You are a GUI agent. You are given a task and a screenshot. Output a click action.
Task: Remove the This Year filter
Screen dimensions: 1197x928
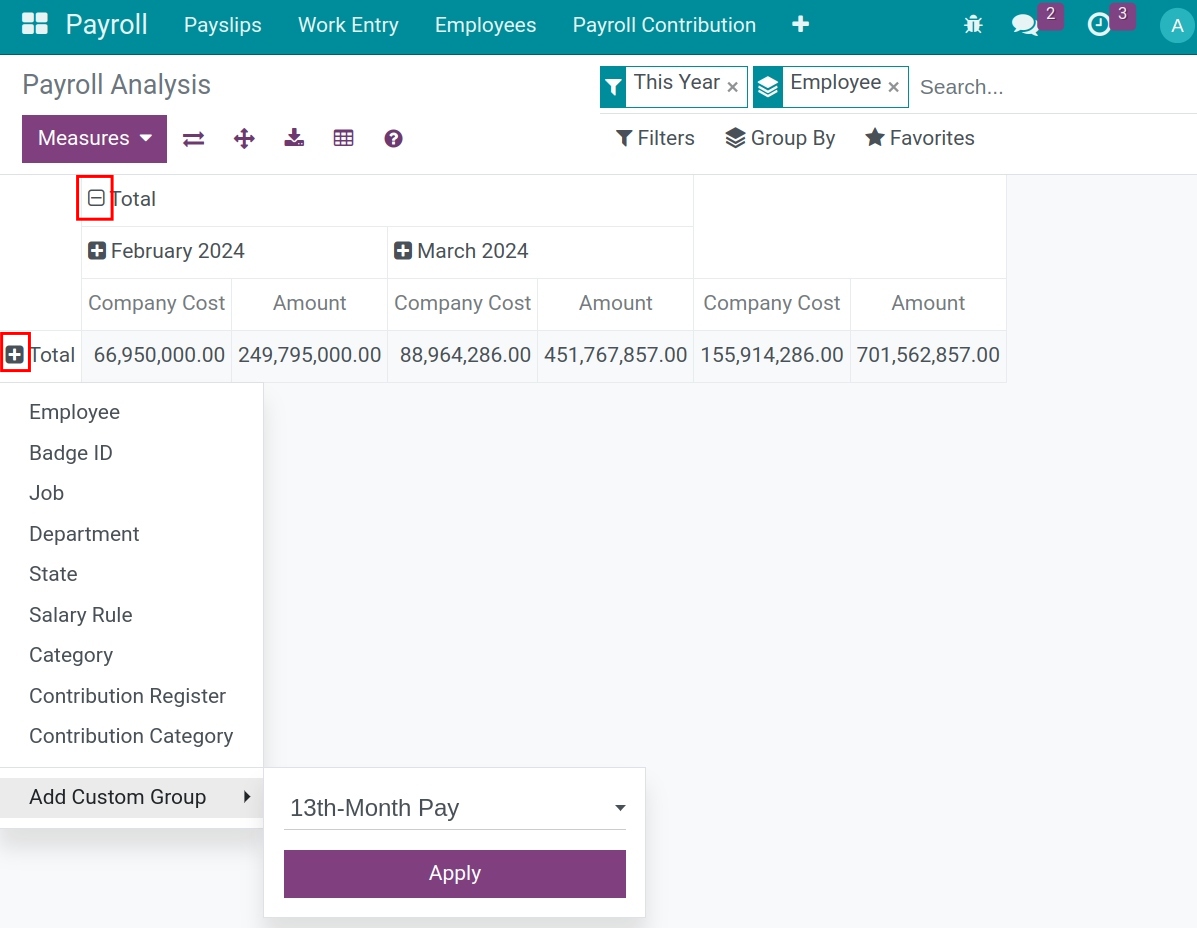tap(733, 87)
